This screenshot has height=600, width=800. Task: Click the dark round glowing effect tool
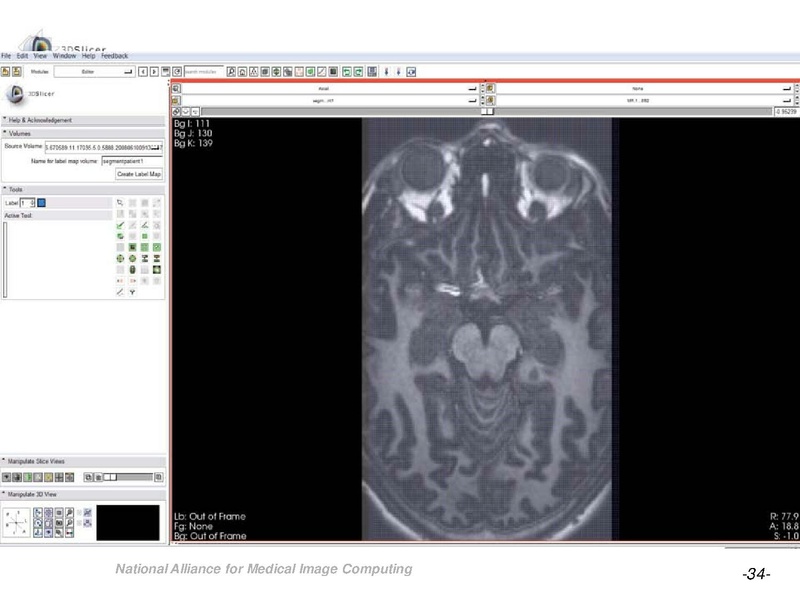click(157, 270)
